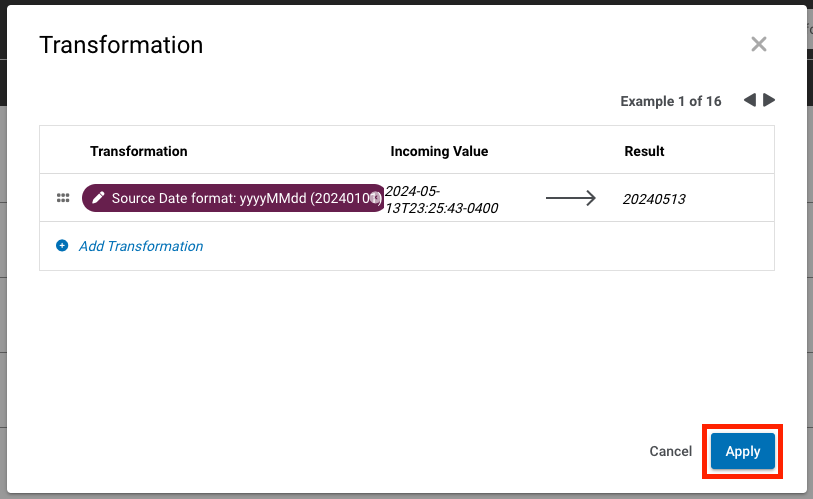
Task: Select the result value 20240513
Action: click(654, 199)
